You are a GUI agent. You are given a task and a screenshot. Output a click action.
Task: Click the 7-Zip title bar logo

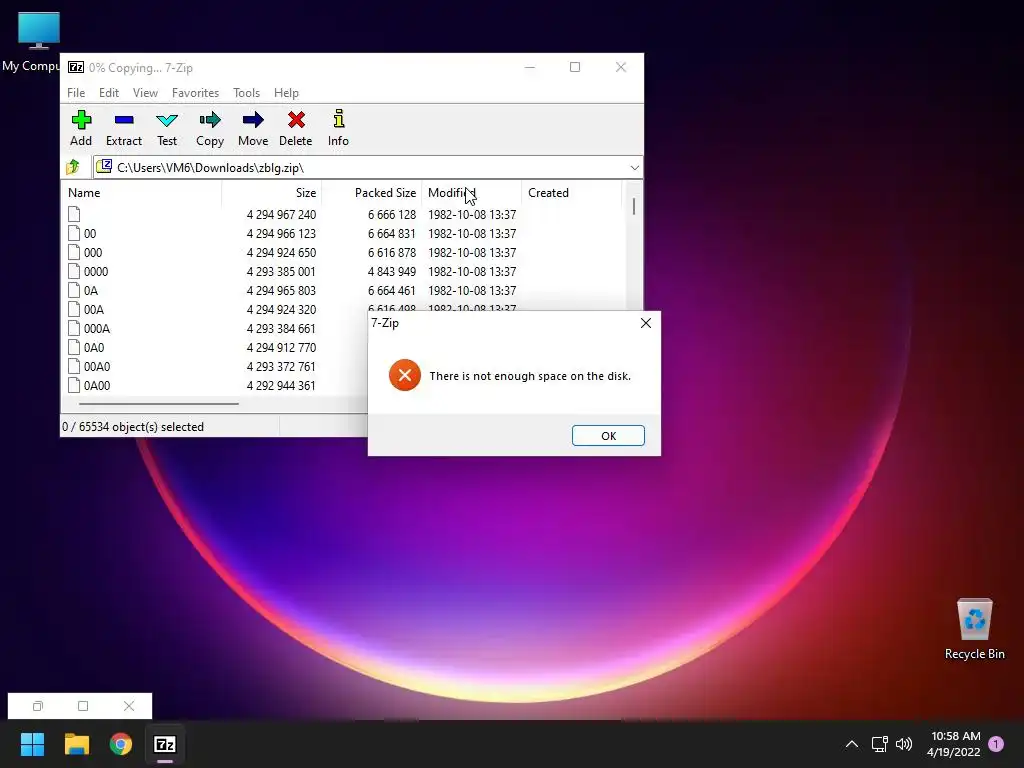coord(76,67)
